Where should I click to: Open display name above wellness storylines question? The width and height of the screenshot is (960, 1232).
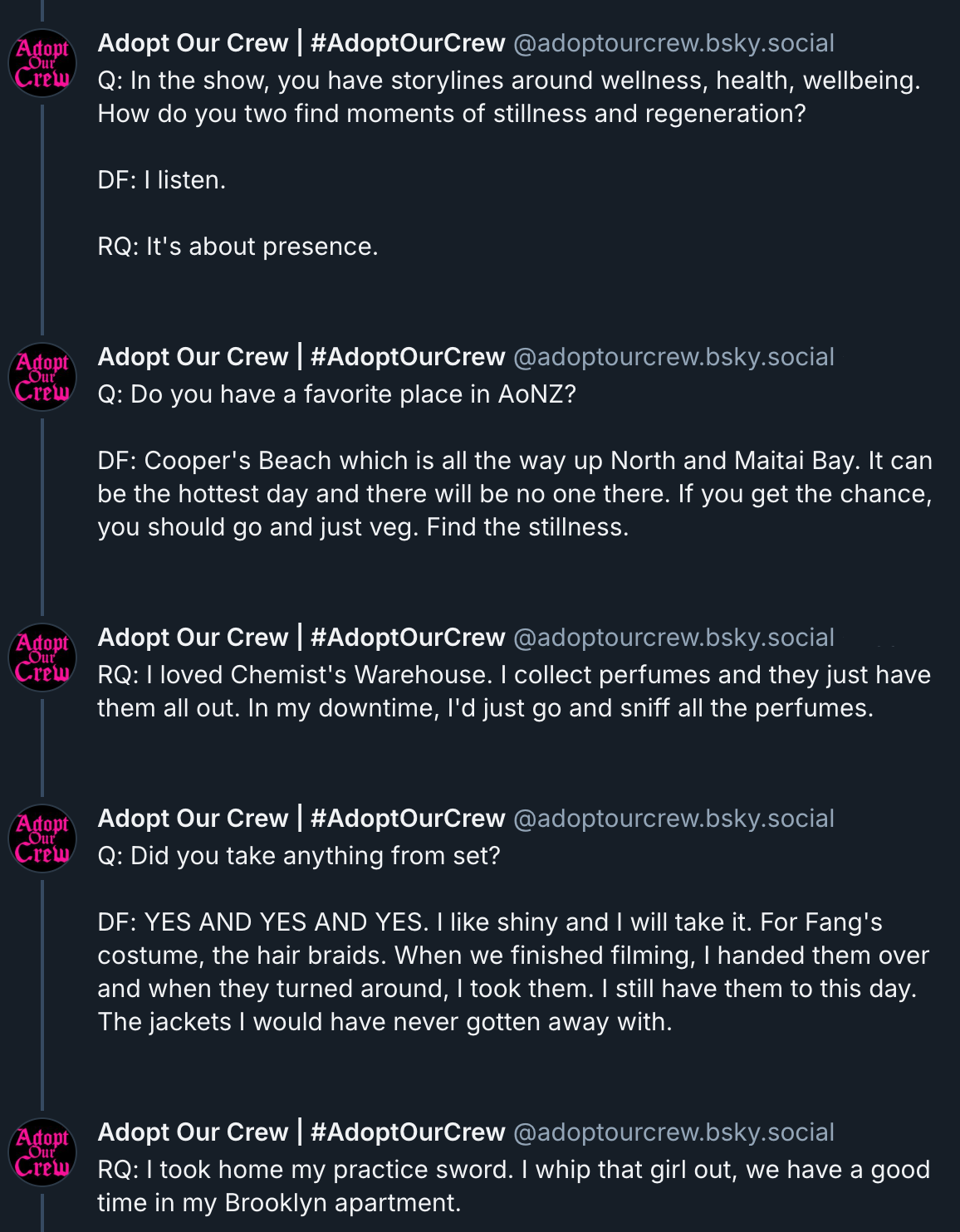pos(301,43)
